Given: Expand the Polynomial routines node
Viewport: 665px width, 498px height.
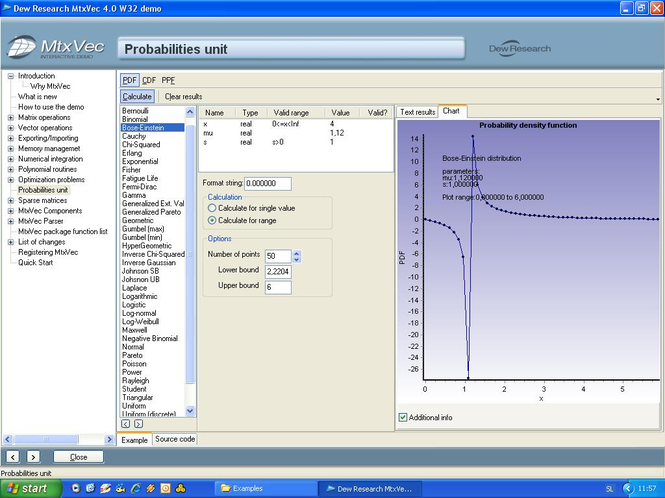Looking at the screenshot, I should pos(11,169).
